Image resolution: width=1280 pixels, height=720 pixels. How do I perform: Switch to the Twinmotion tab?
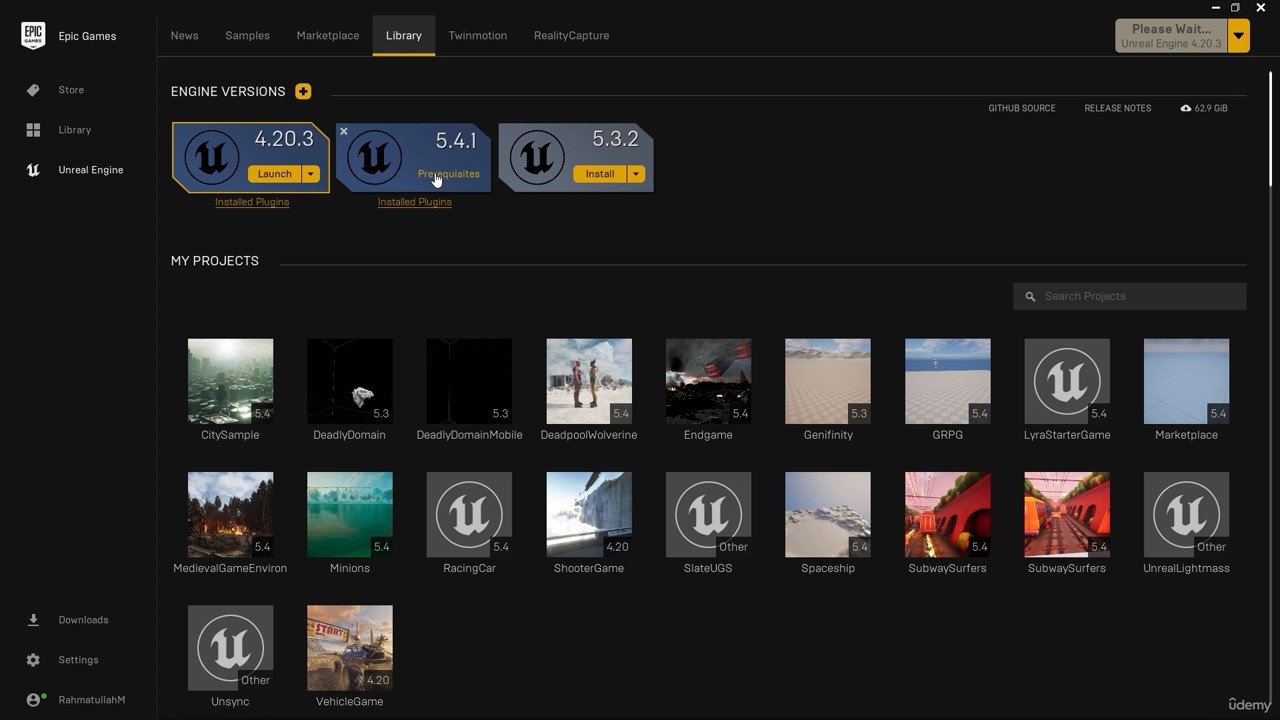click(x=478, y=35)
